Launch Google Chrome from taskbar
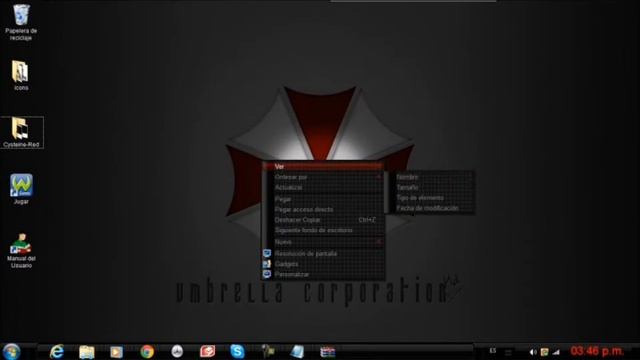The image size is (640, 360). click(x=147, y=351)
